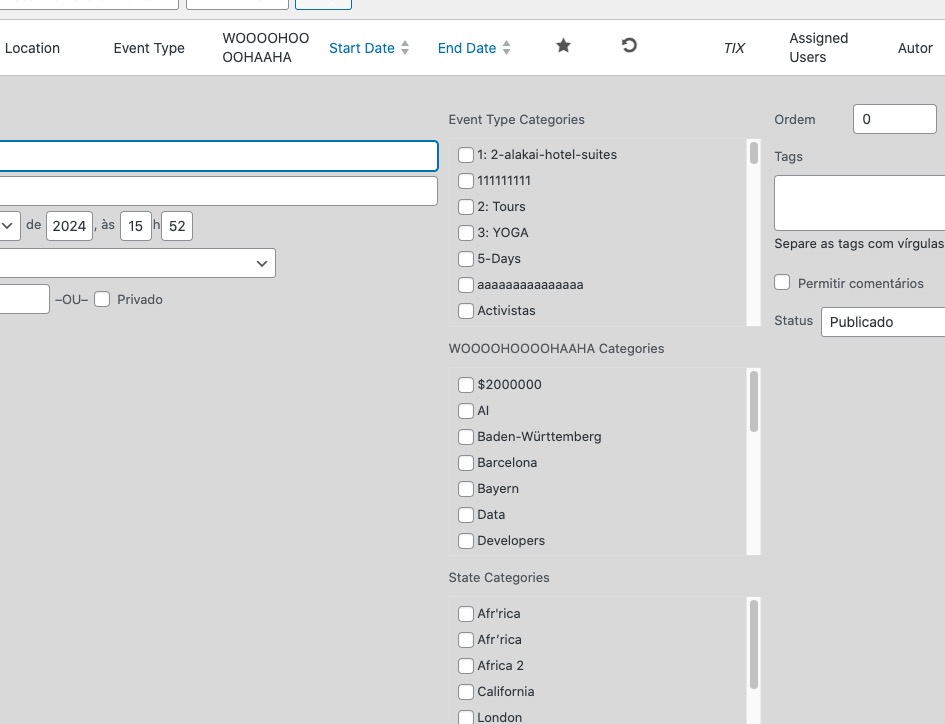Check the Developers category
Screen dimensions: 945x724
point(466,540)
